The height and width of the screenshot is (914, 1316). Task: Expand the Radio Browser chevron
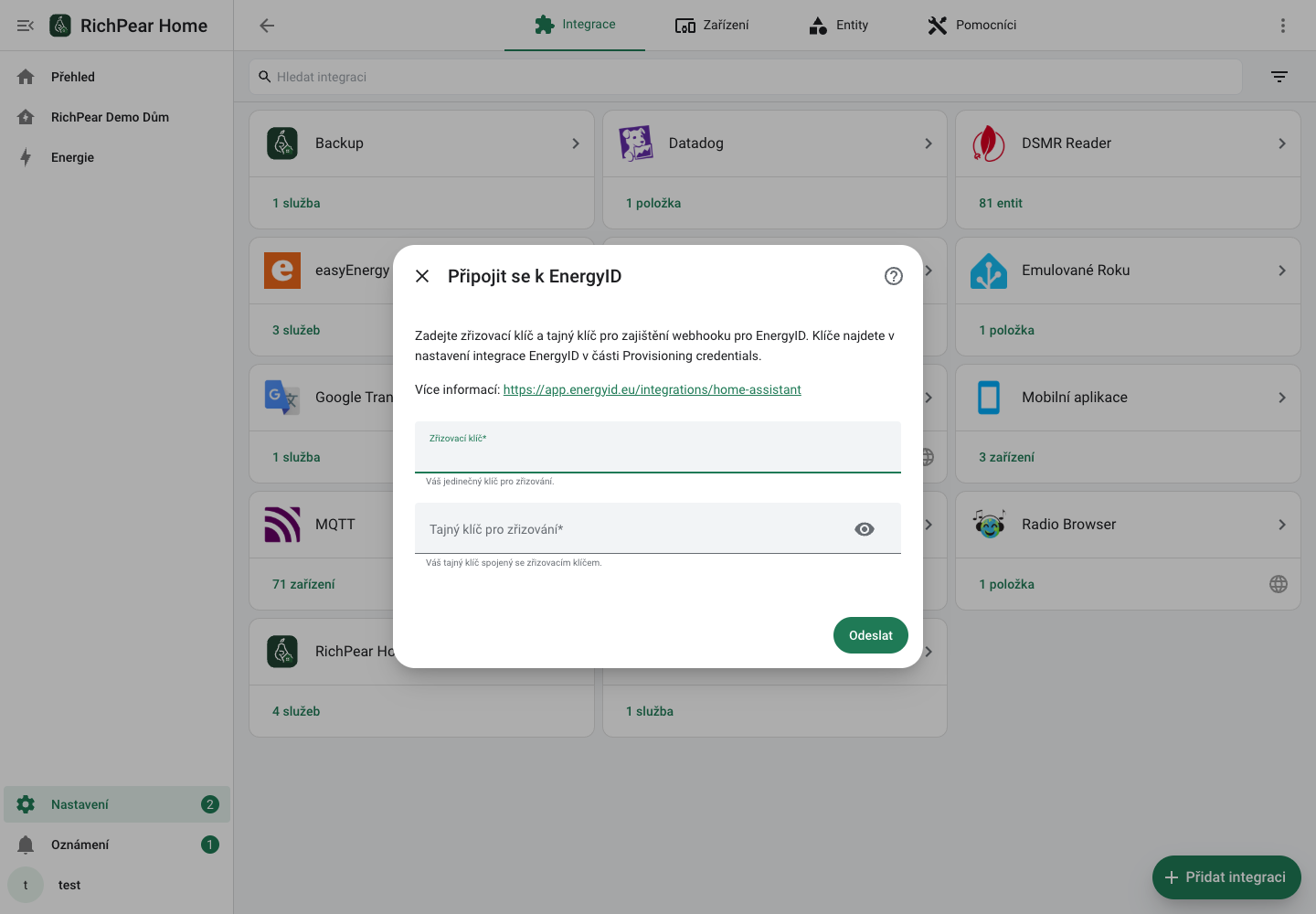[x=1282, y=525]
